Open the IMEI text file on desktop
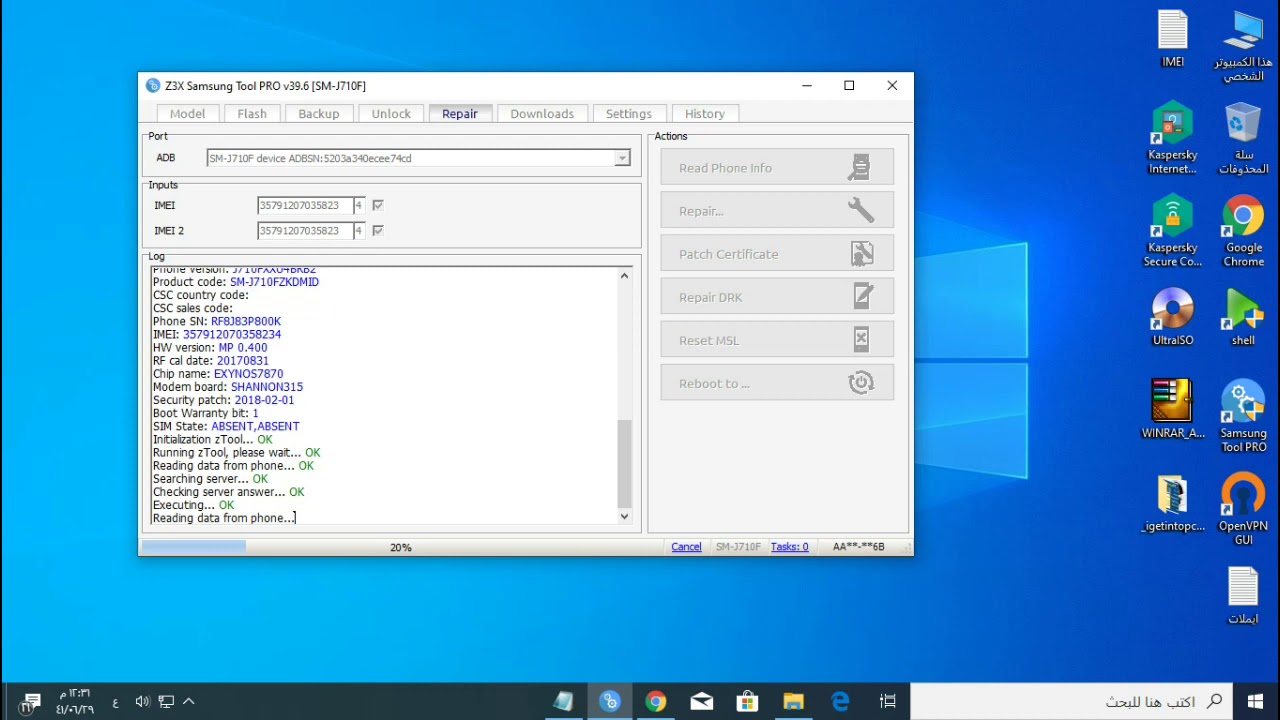The image size is (1280, 720). point(1173,40)
